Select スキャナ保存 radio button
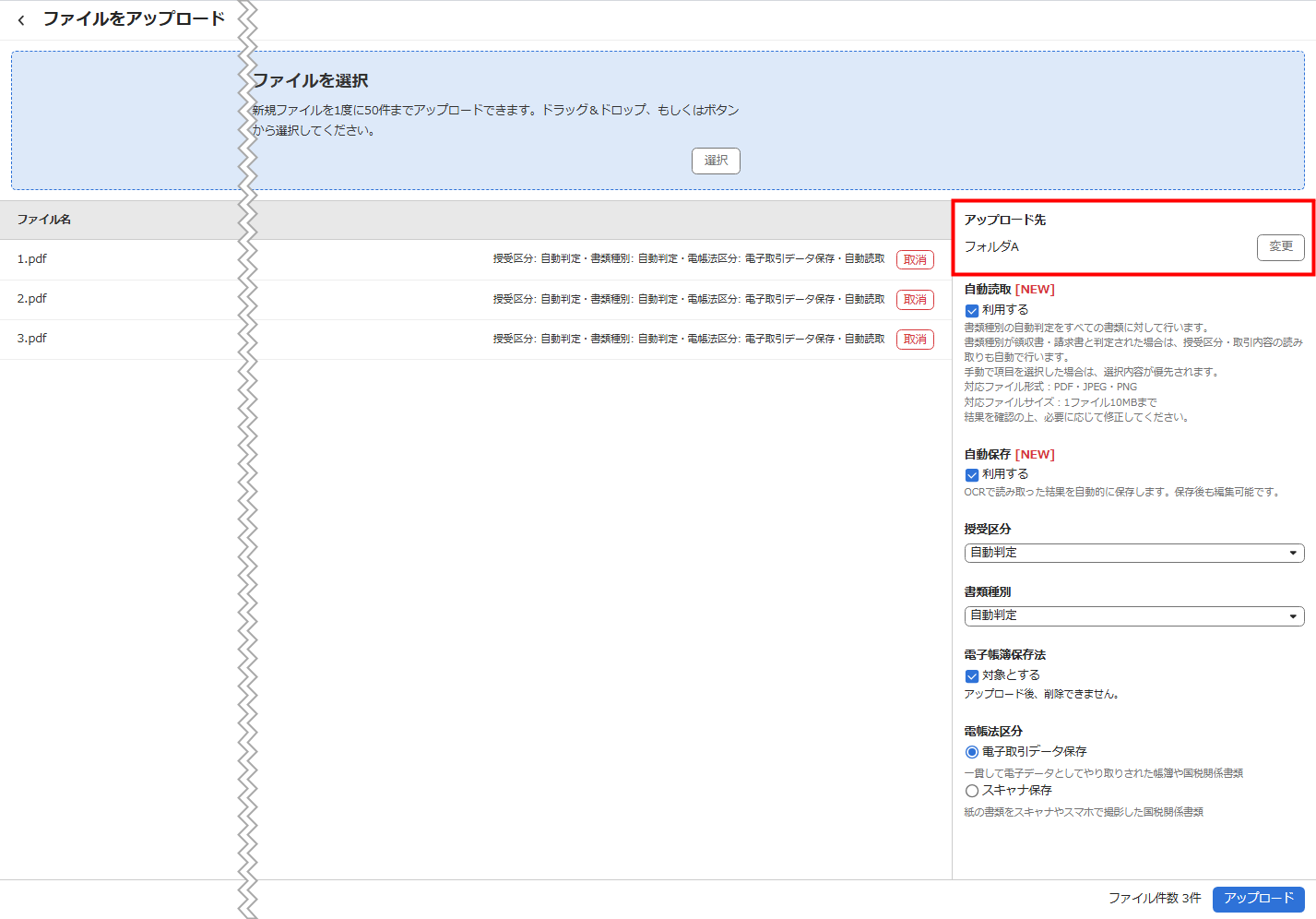 point(972,791)
